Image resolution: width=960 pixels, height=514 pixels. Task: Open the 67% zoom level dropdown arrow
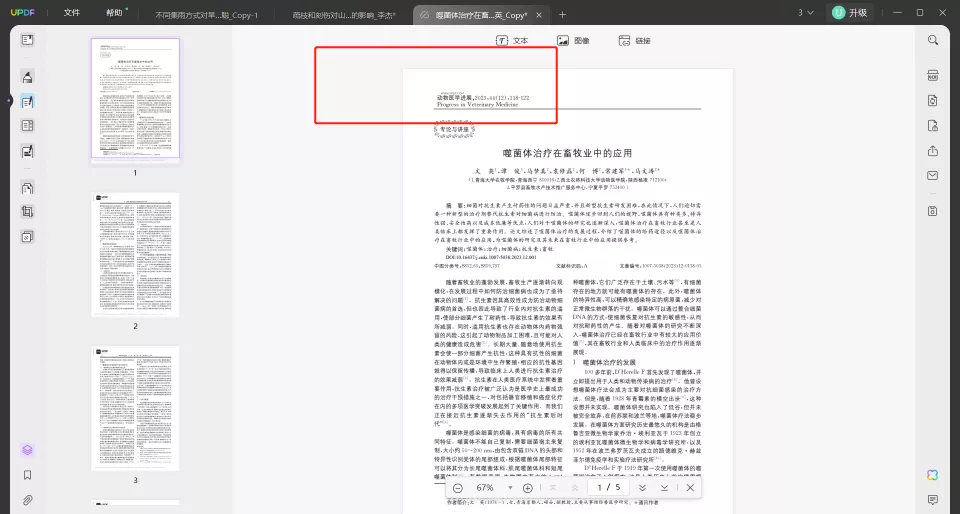(510, 488)
